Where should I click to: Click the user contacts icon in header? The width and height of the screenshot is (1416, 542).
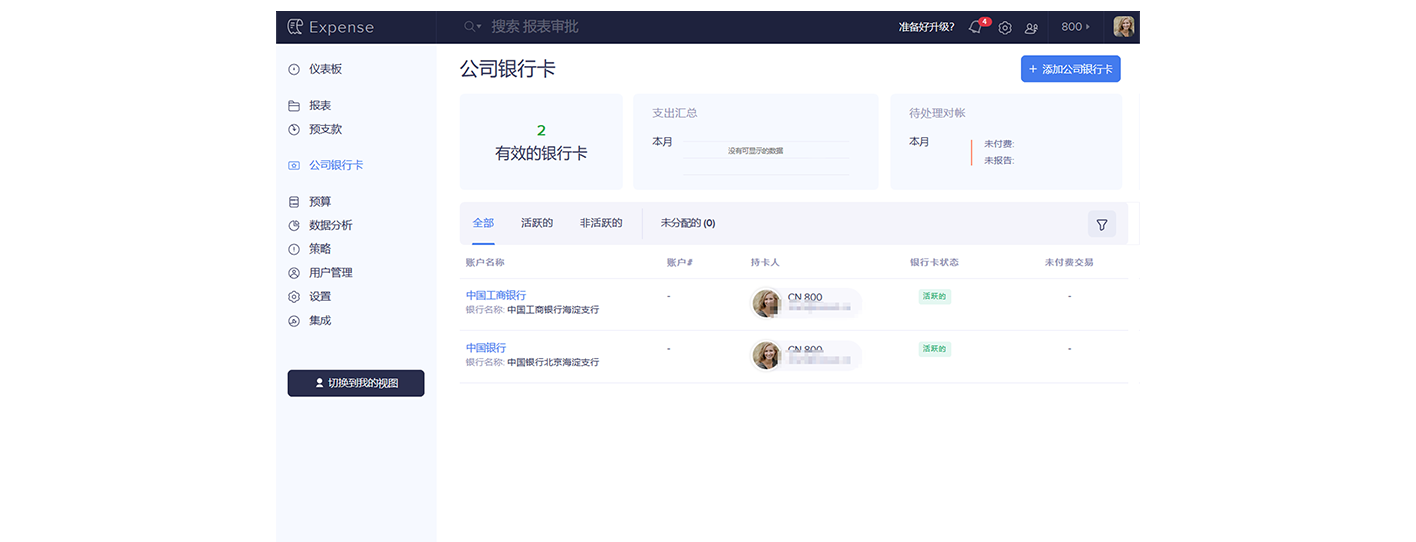(x=1031, y=27)
